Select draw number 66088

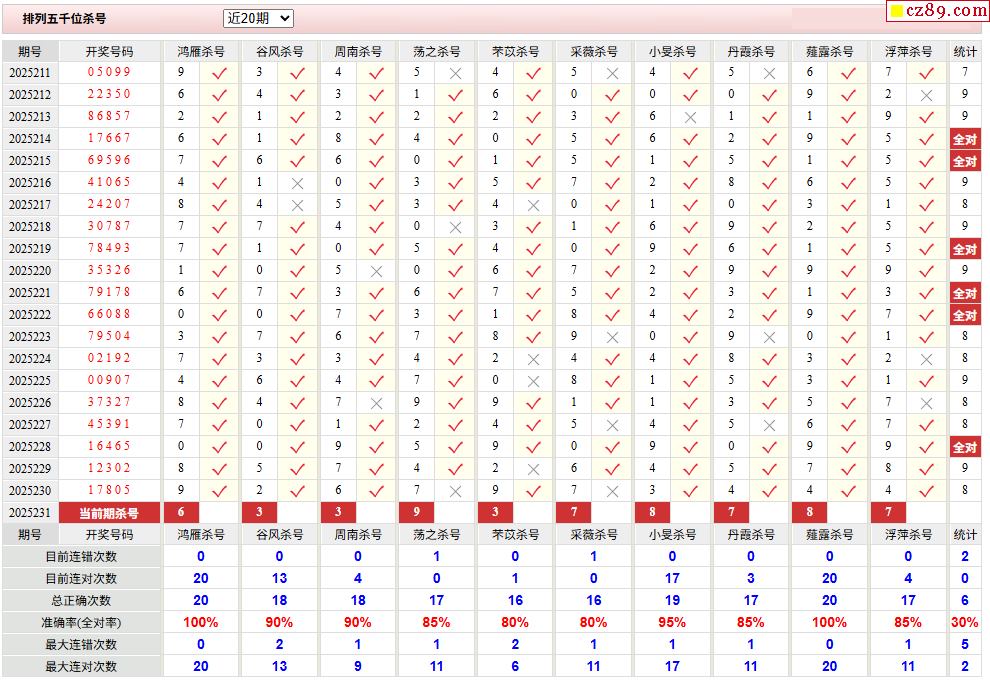[109, 314]
